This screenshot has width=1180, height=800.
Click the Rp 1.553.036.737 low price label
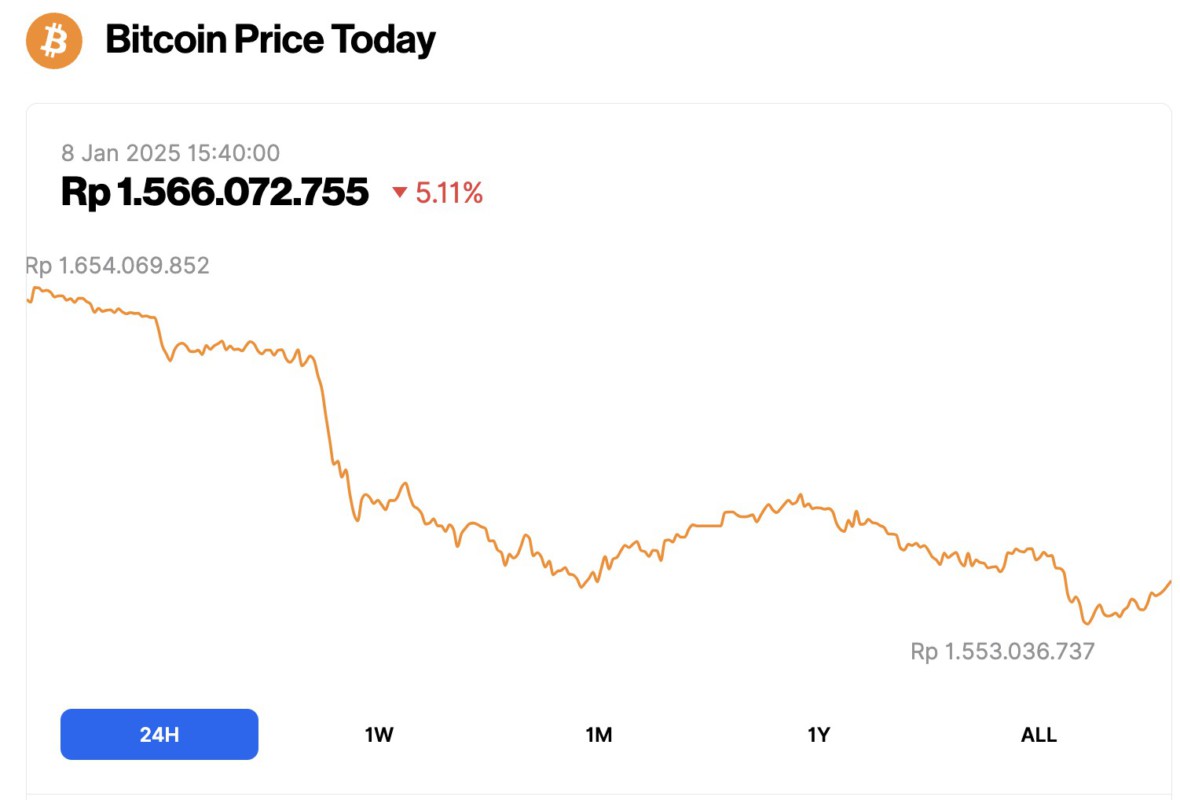pyautogui.click(x=1001, y=650)
